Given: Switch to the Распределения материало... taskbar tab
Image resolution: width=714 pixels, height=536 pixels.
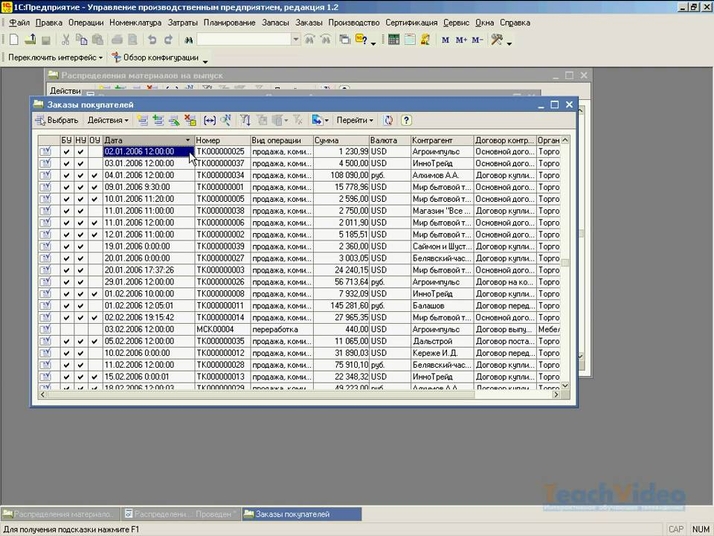Looking at the screenshot, I should [x=62, y=514].
